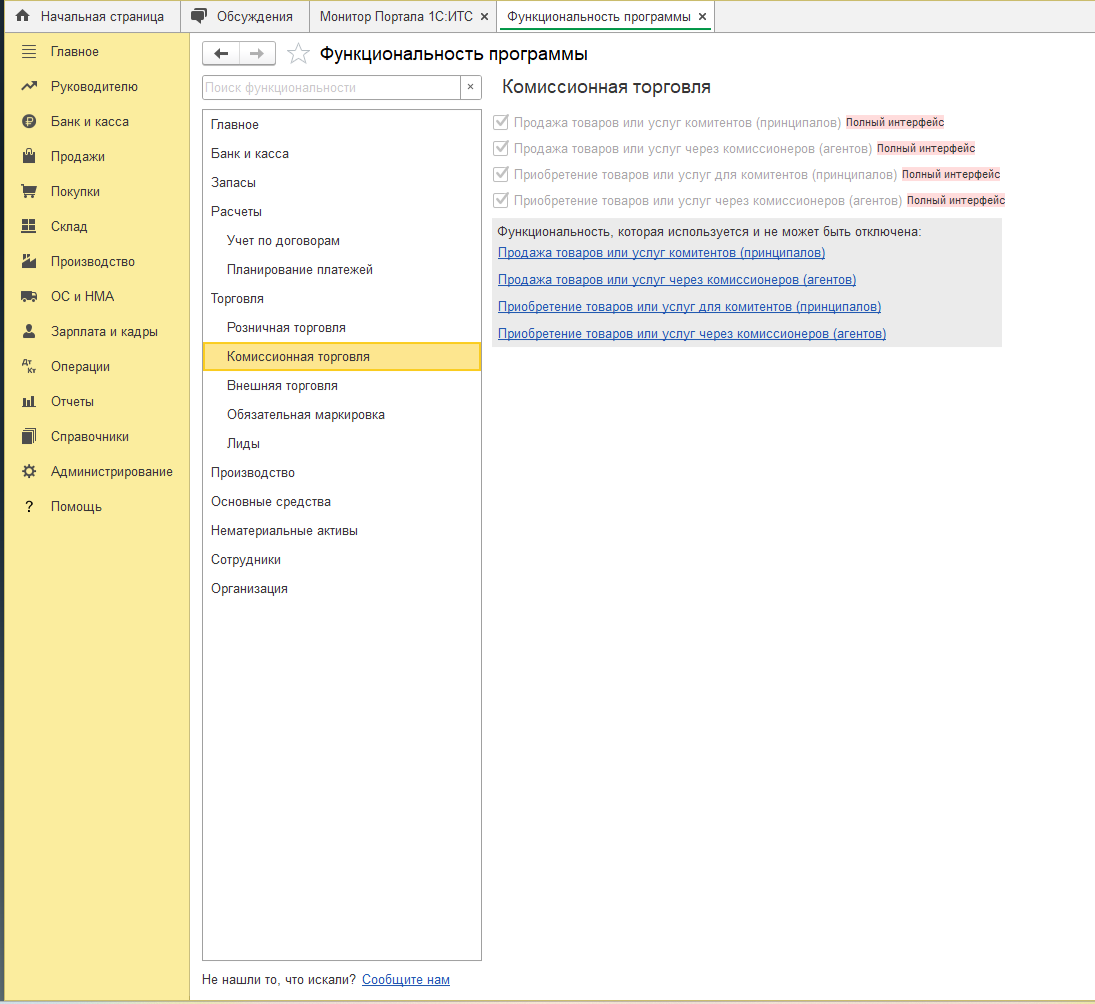The height and width of the screenshot is (1004, 1095).
Task: Open Администрирование sidebar section
Action: 112,471
